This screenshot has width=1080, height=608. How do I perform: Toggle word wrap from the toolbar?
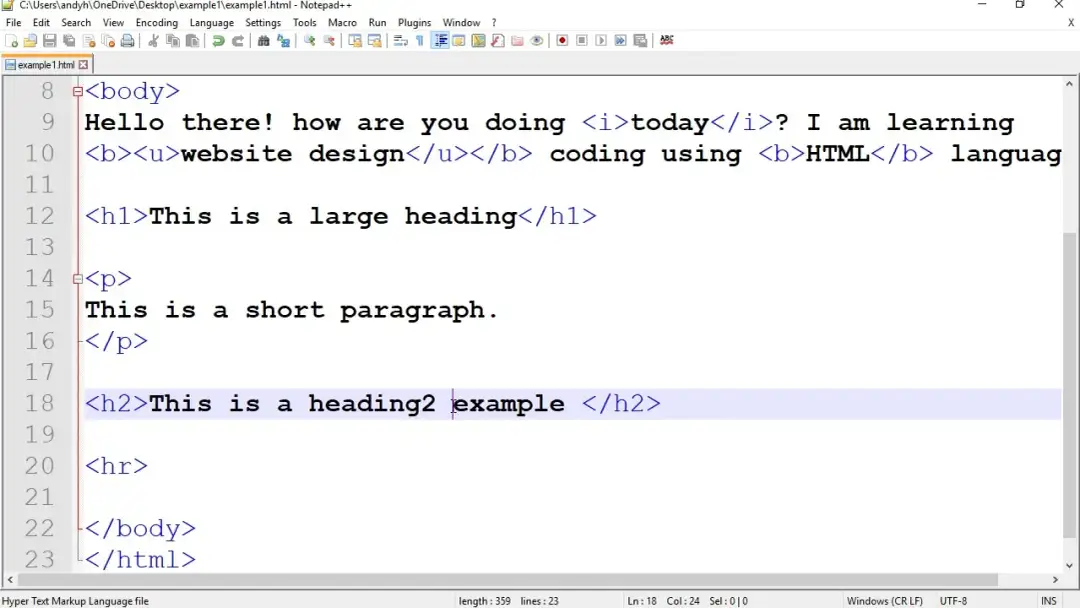pos(400,40)
